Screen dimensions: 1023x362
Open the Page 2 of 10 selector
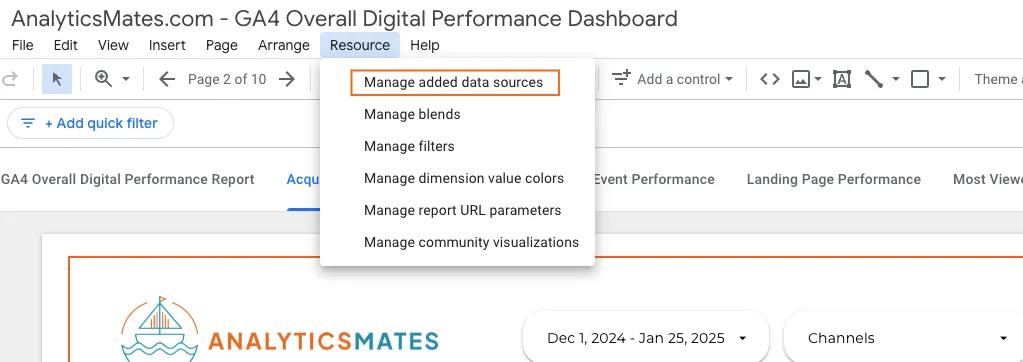227,80
